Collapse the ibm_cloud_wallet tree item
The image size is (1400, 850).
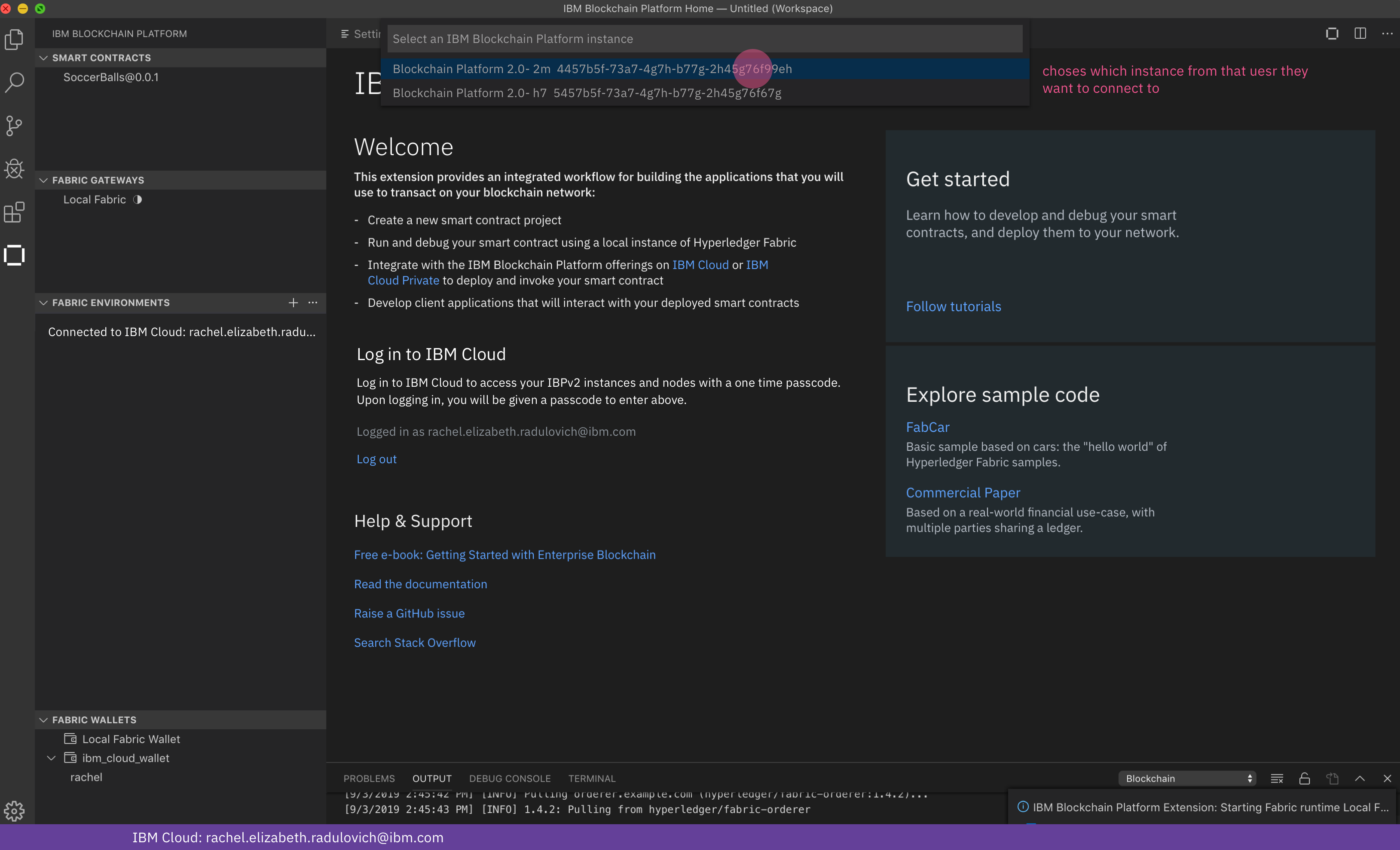(x=51, y=758)
